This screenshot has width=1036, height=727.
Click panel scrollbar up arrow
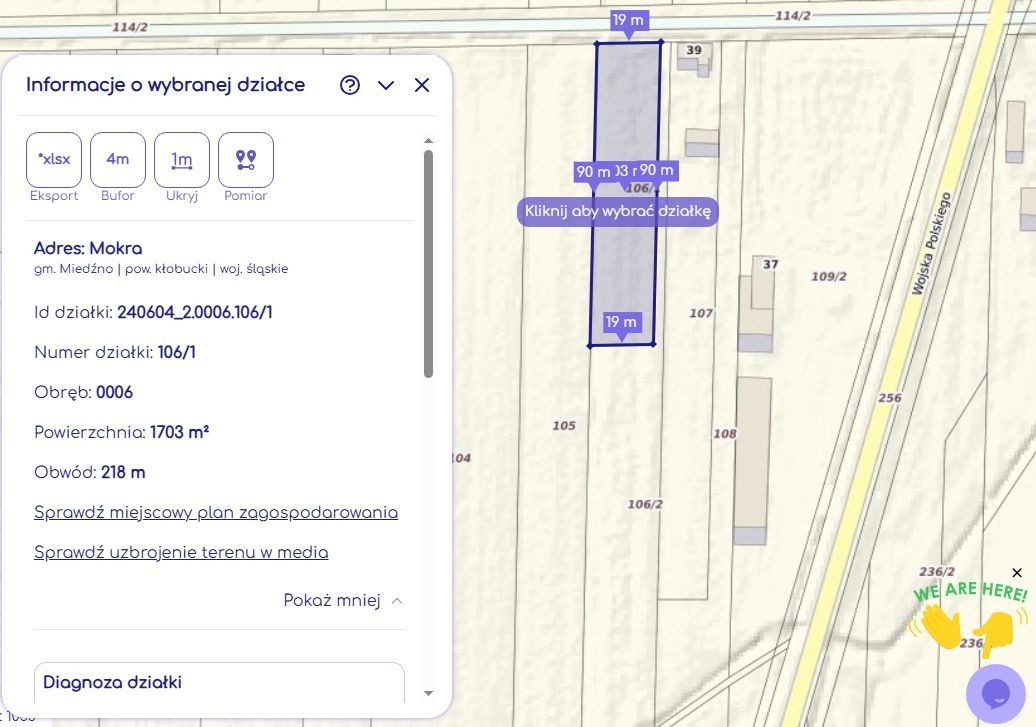click(429, 141)
